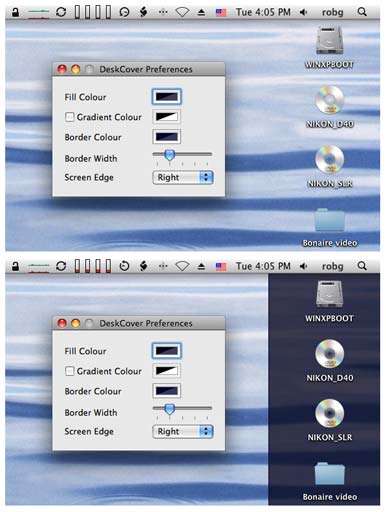Click the Border Width slider in upper Preferences window
This screenshot has height=512, width=386.
pos(182,155)
